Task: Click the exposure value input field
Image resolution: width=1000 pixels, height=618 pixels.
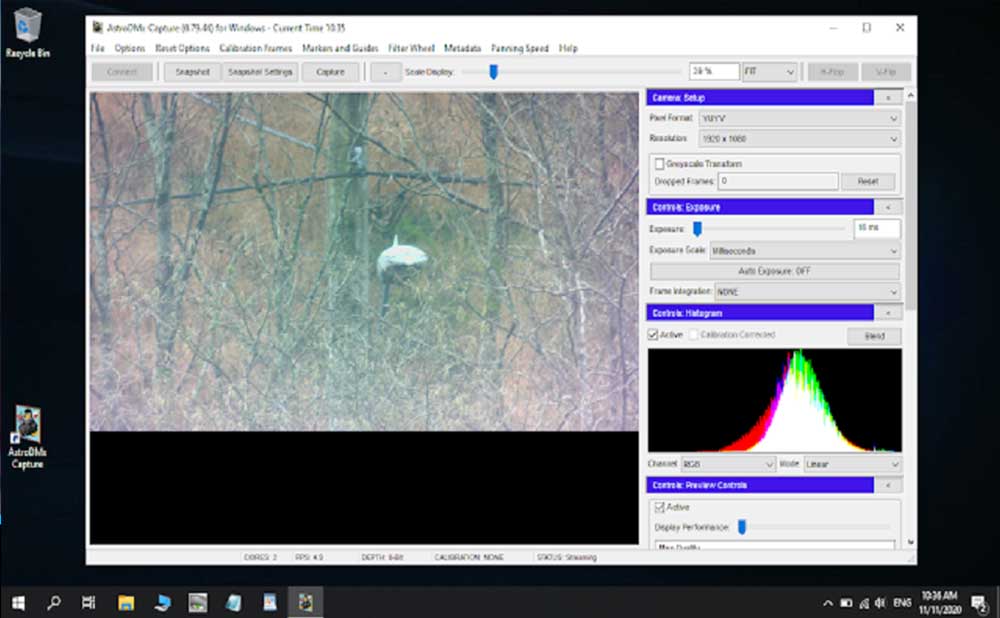Action: (876, 229)
